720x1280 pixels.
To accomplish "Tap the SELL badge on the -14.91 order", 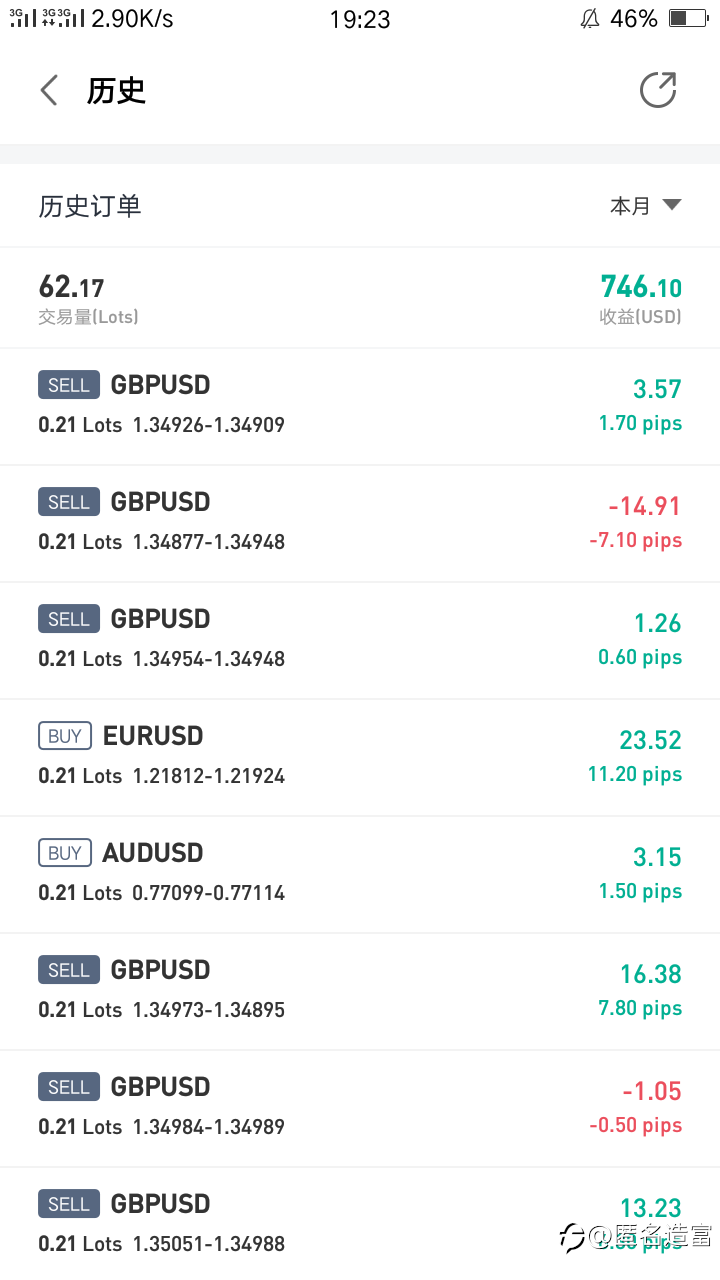I will click(69, 502).
